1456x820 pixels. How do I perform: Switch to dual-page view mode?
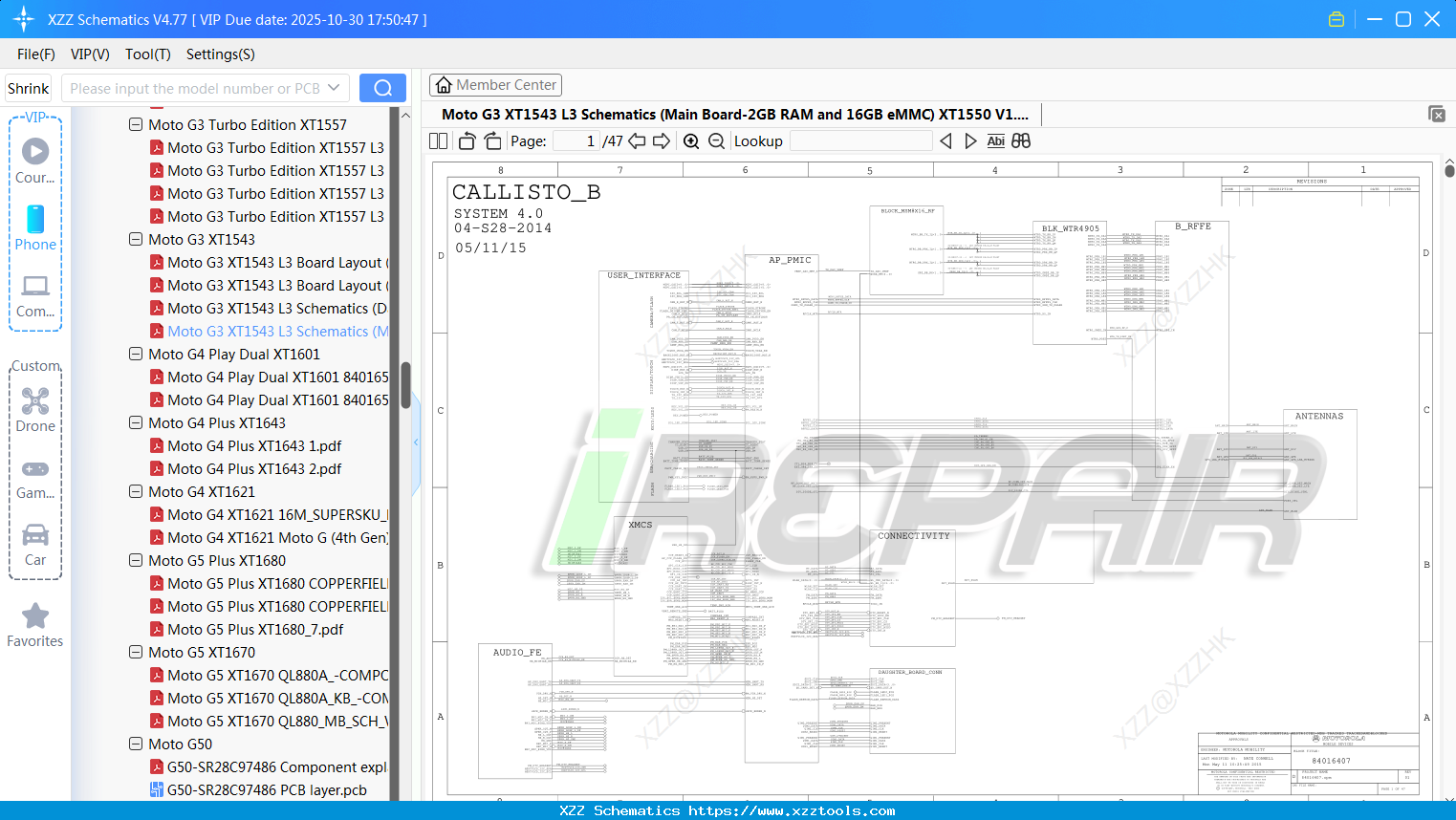437,140
